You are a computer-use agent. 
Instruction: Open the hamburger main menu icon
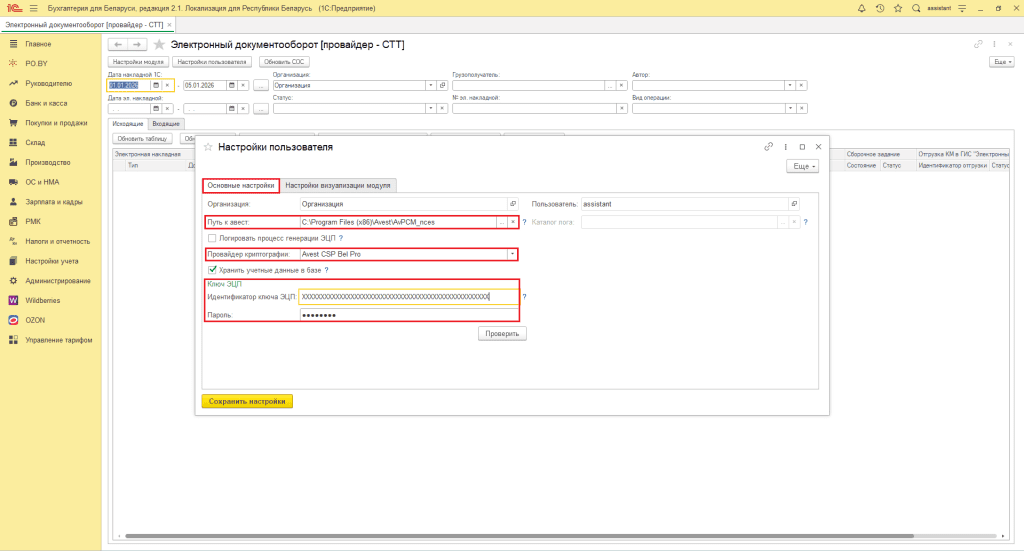tap(33, 8)
